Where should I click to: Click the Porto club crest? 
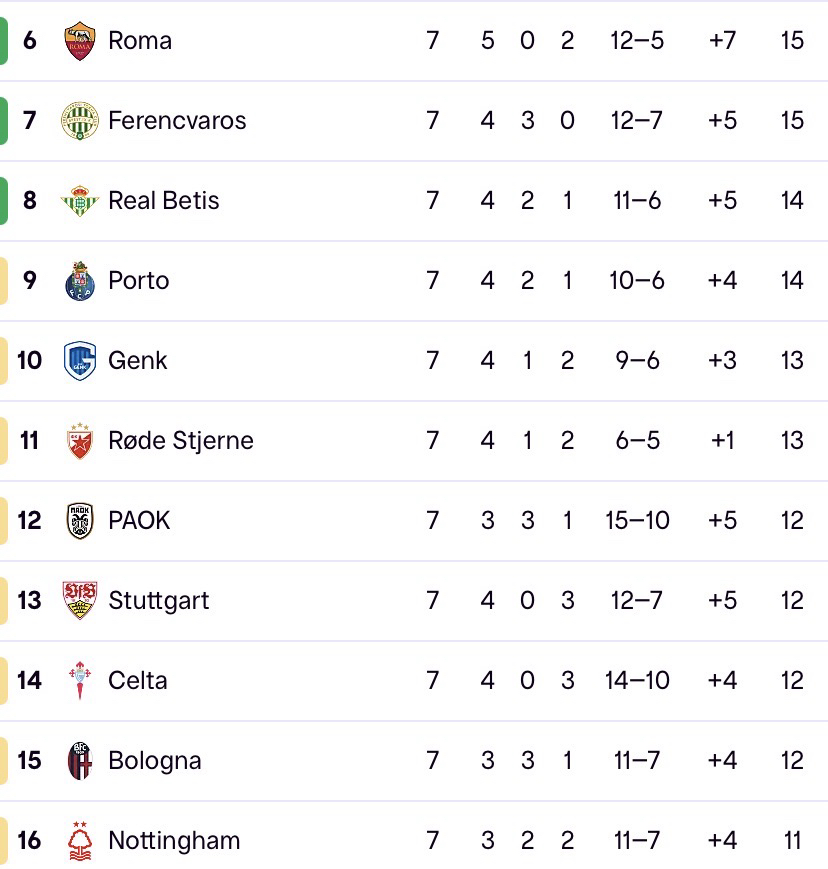pyautogui.click(x=79, y=281)
